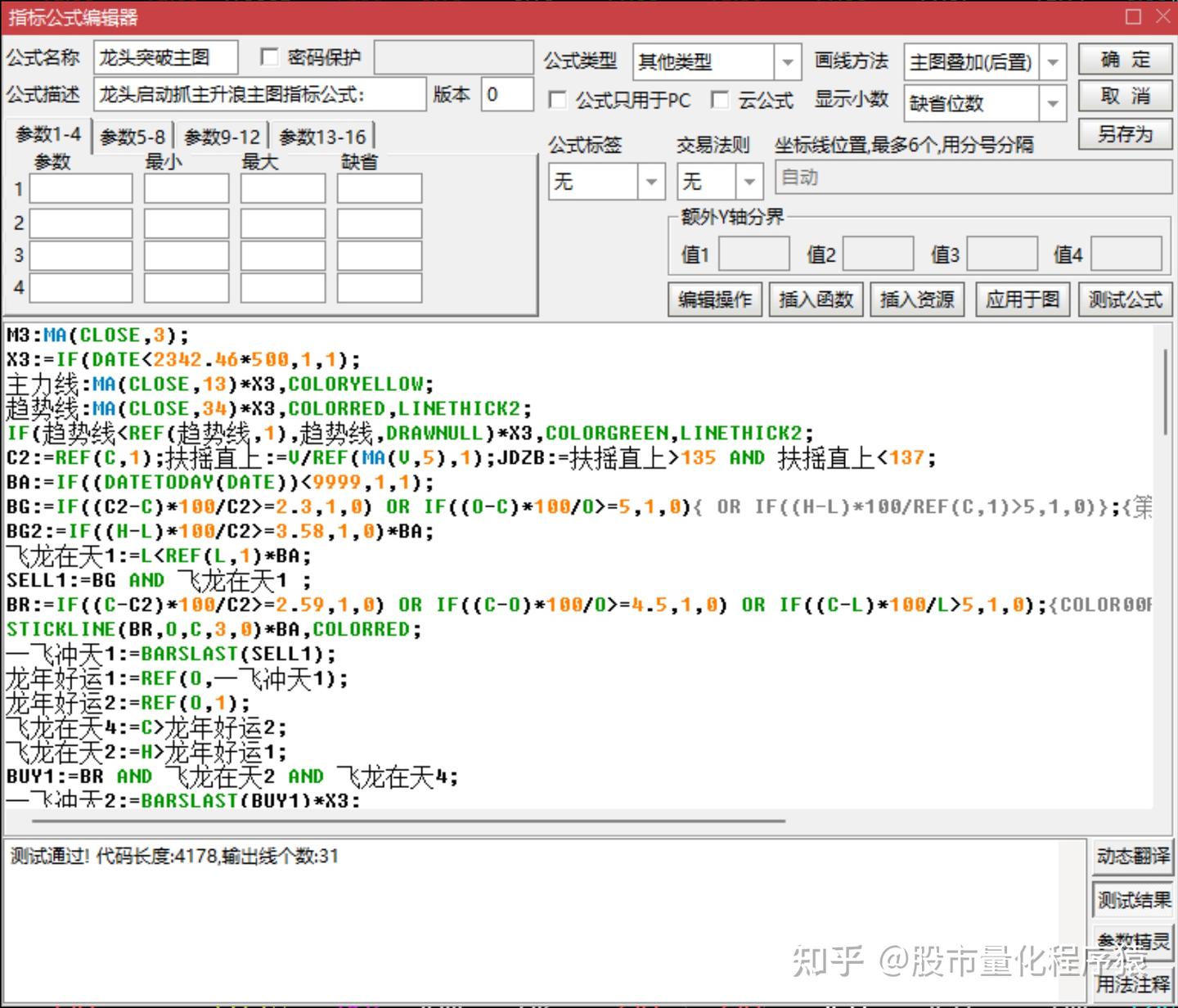The width and height of the screenshot is (1178, 1008).
Task: Click the password field beside 密码保护
Action: coord(454,57)
